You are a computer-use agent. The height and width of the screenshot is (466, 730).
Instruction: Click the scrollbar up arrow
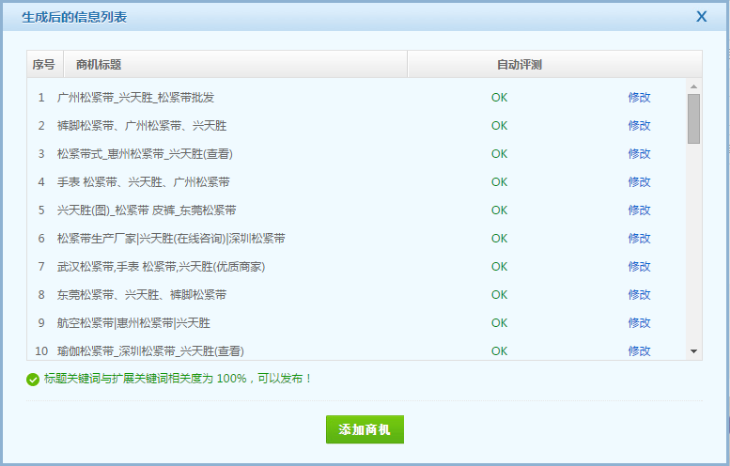click(694, 86)
